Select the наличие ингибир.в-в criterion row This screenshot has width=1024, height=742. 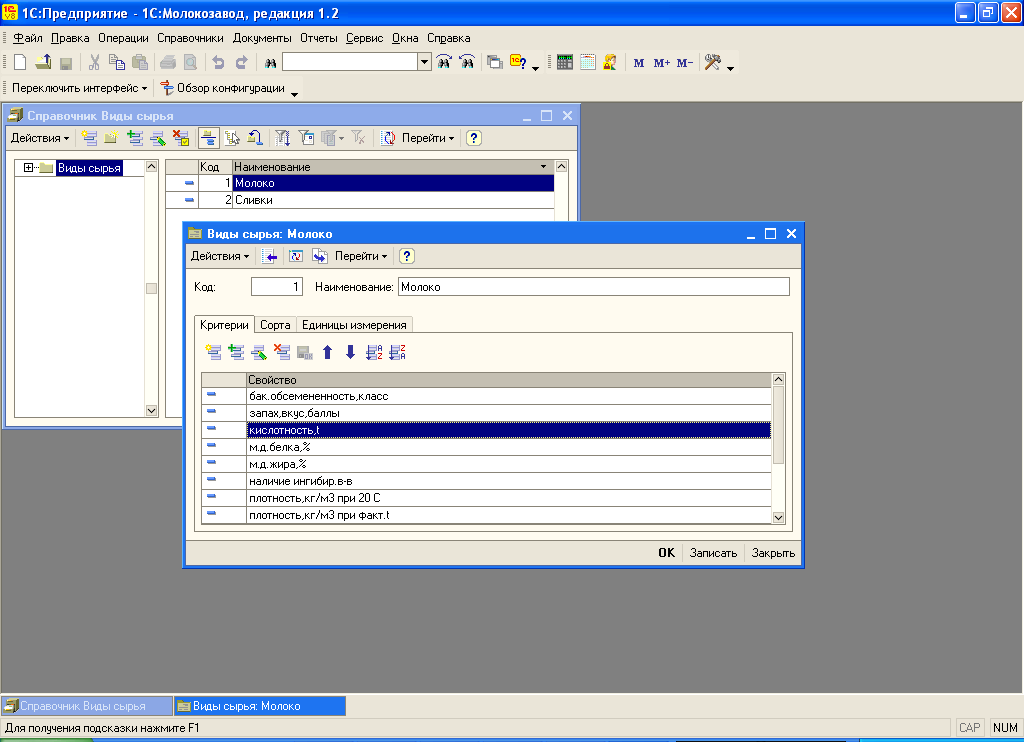[x=487, y=481]
